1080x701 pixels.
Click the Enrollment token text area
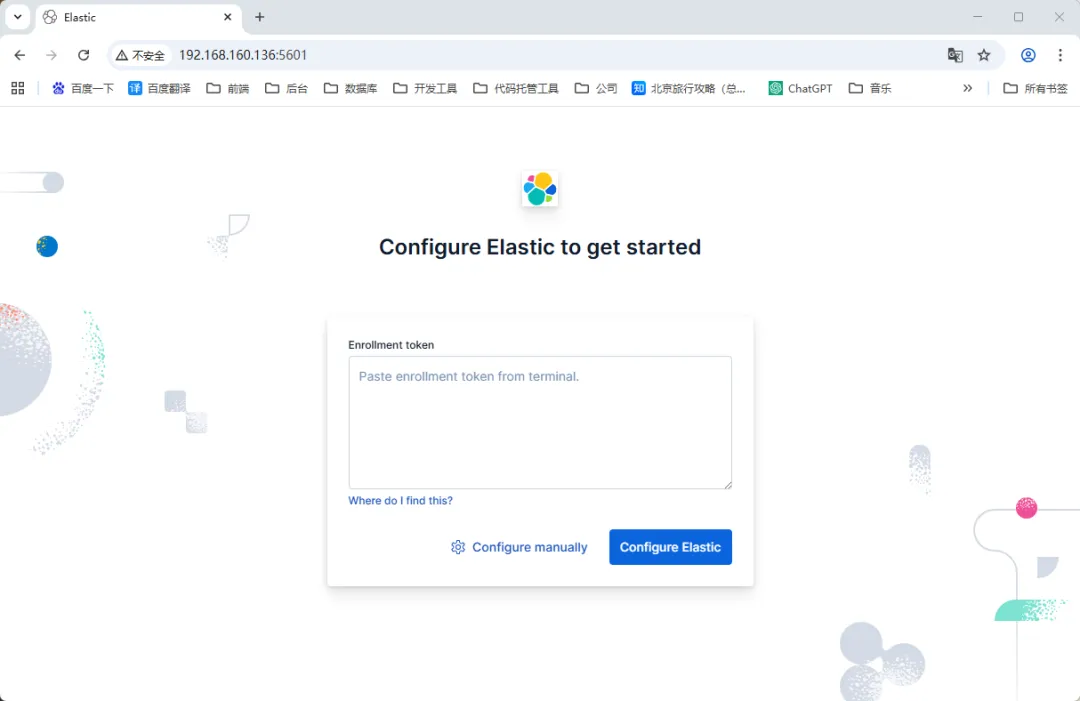coord(540,422)
